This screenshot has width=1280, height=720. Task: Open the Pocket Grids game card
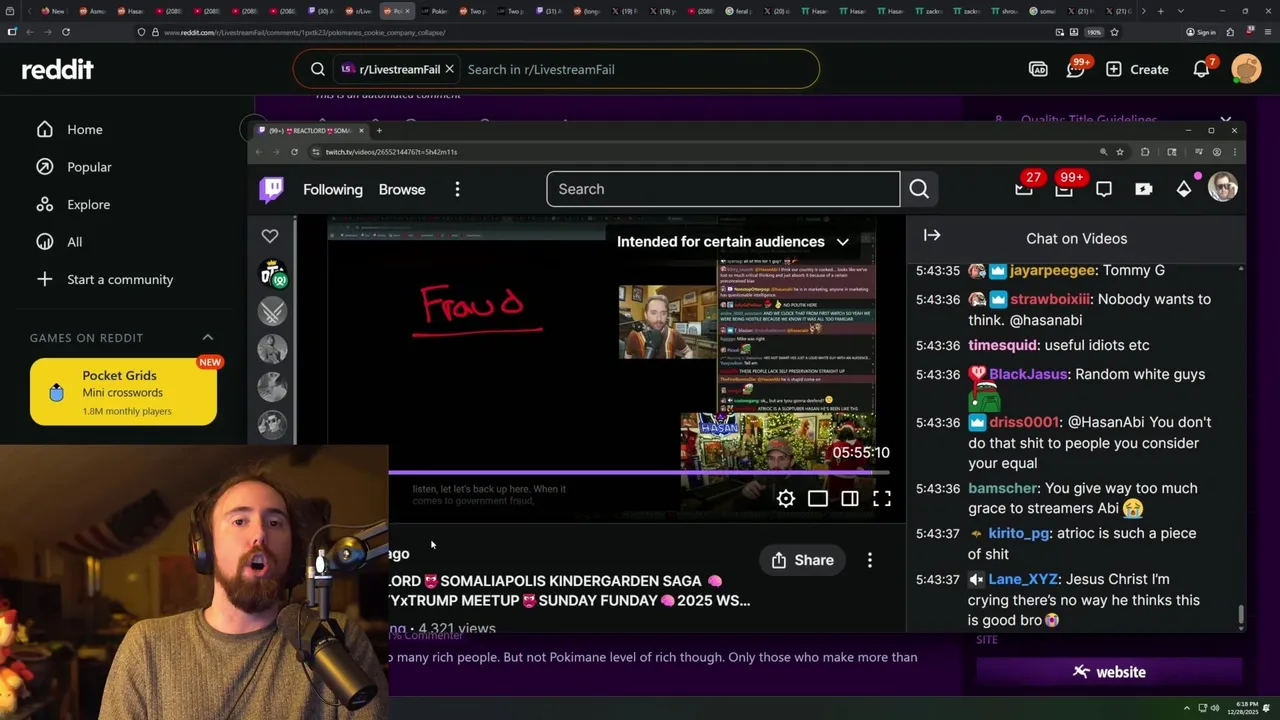123,392
